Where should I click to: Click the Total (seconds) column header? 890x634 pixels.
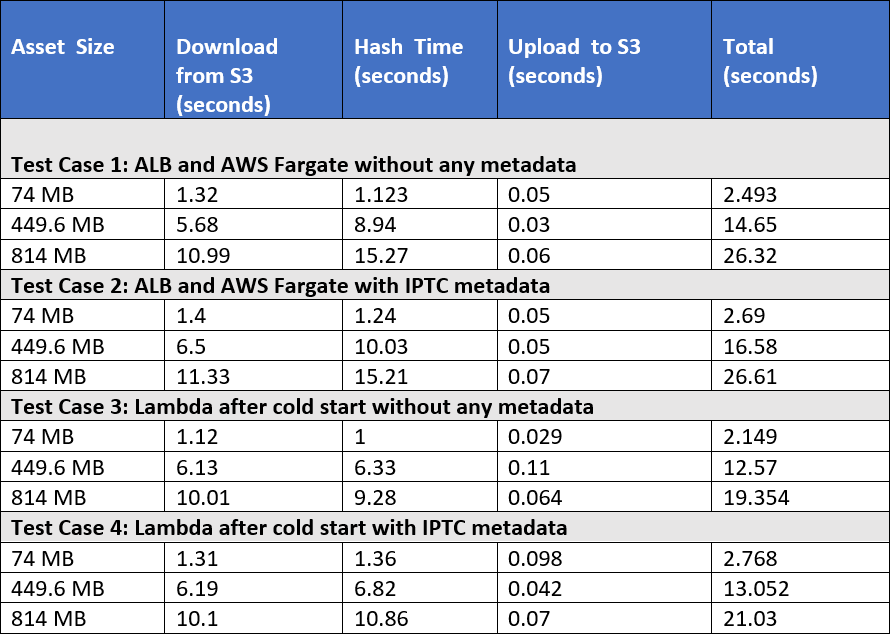click(x=800, y=59)
